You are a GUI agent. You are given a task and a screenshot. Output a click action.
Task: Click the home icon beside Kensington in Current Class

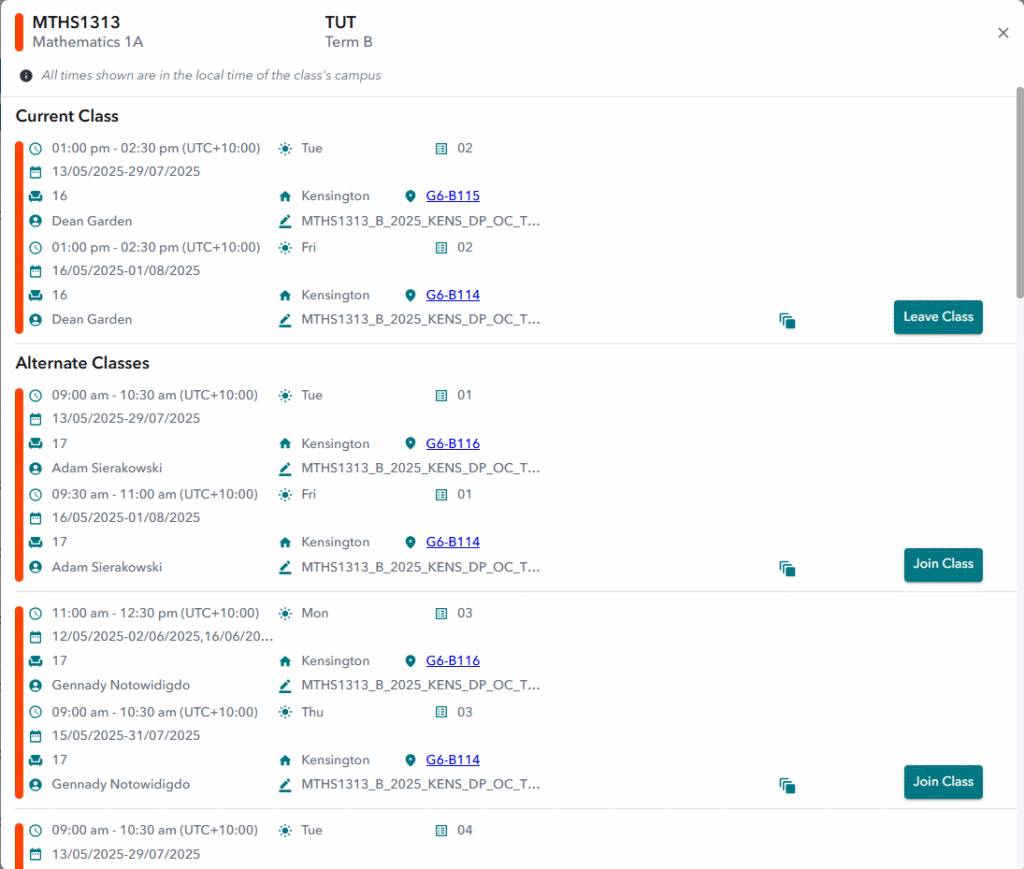[285, 196]
